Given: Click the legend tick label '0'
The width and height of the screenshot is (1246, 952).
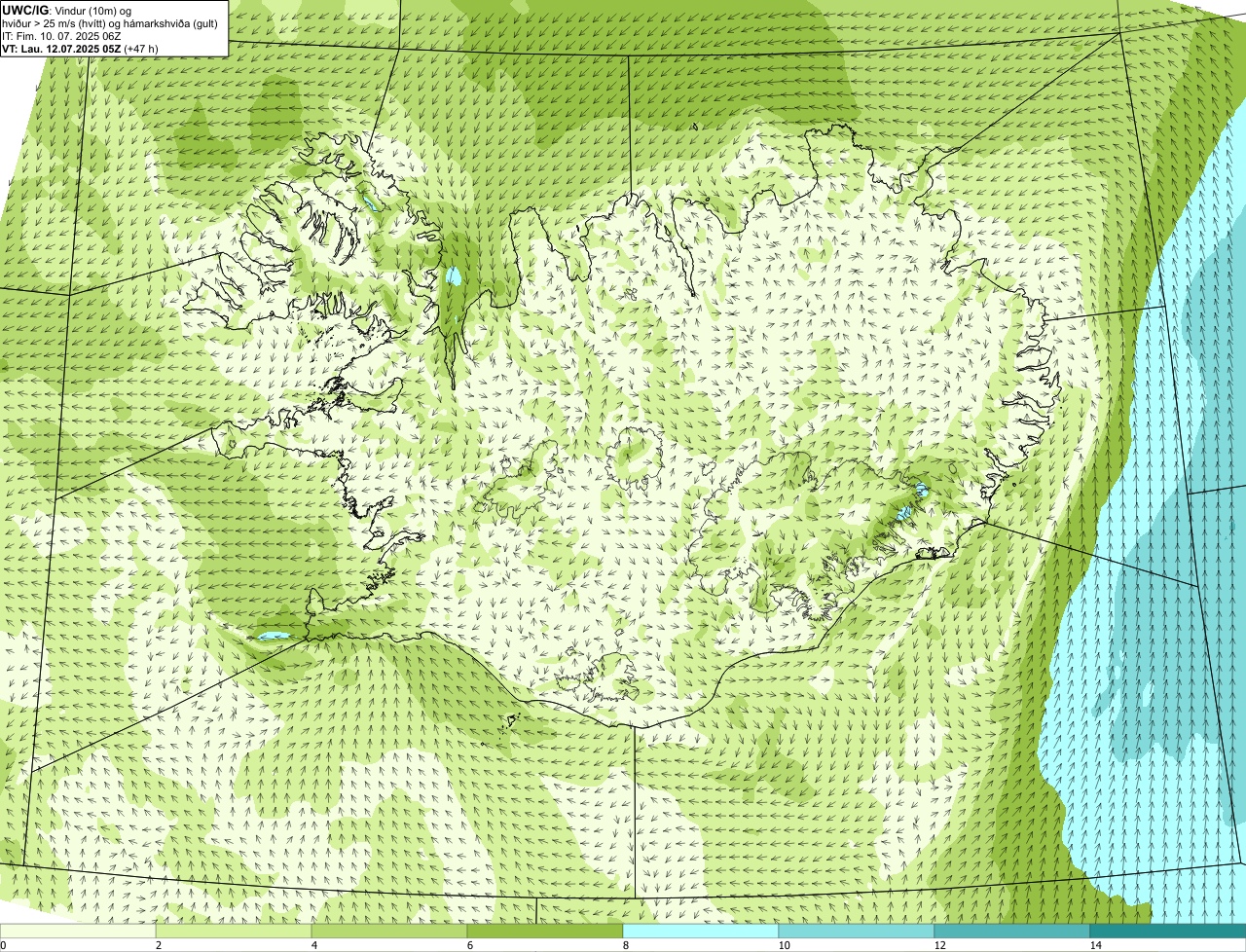Looking at the screenshot, I should tap(3, 945).
